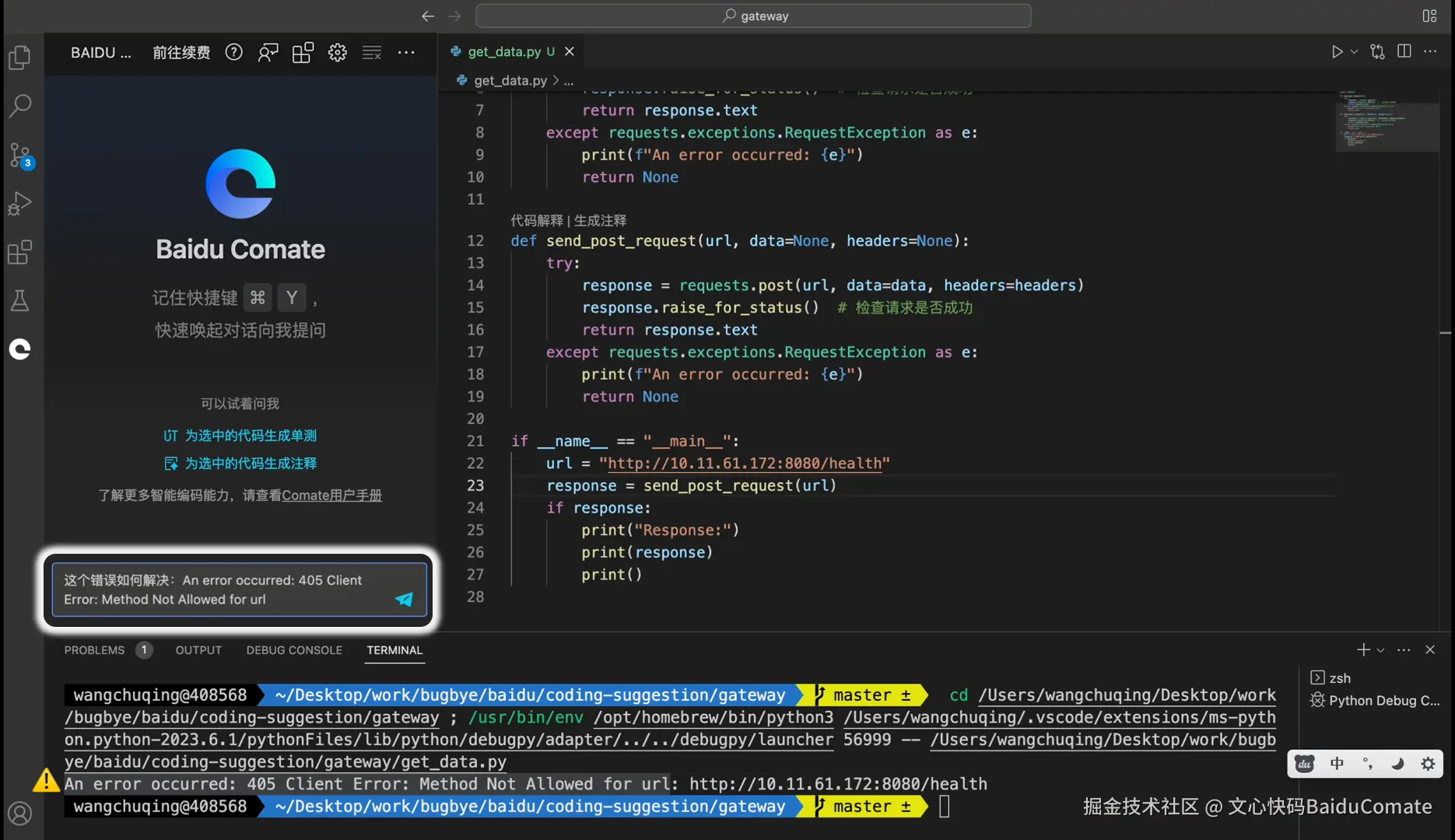This screenshot has width=1455, height=840.
Task: Open the Comate plugins grid icon
Action: coord(303,52)
